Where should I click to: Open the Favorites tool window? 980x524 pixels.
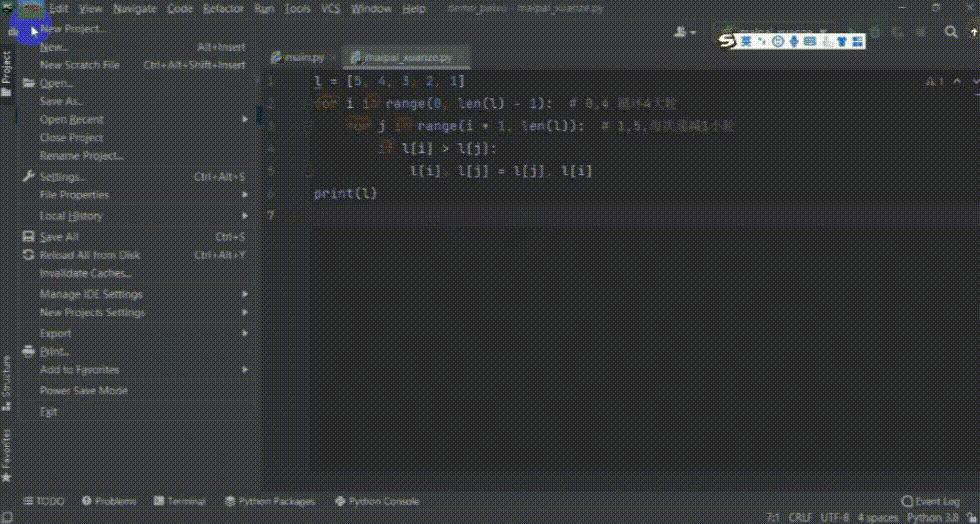click(6, 455)
